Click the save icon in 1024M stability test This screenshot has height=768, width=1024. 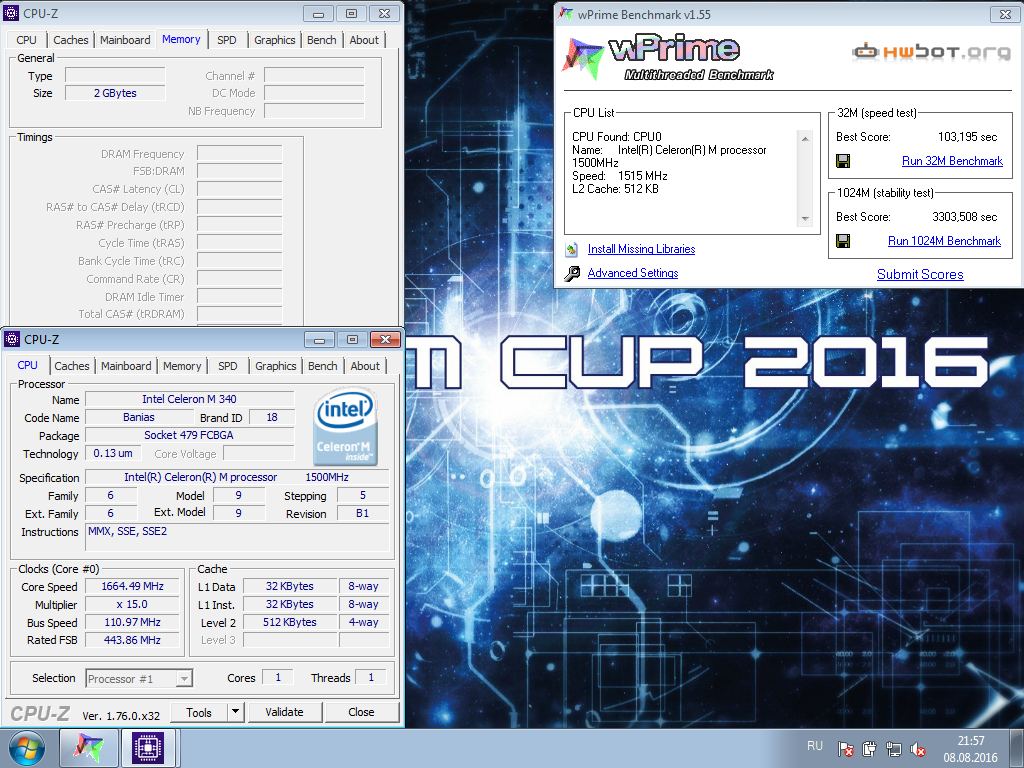coord(843,241)
